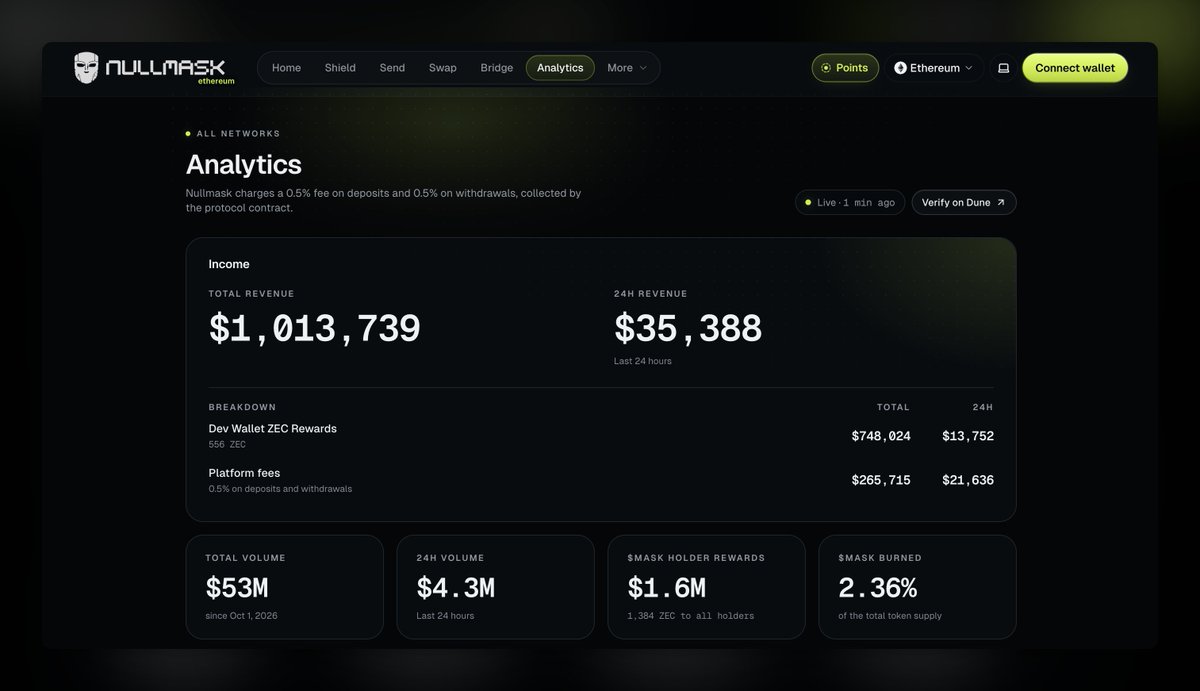This screenshot has height=691, width=1200.
Task: Click the ALL NETWORKS label
Action: 238,133
